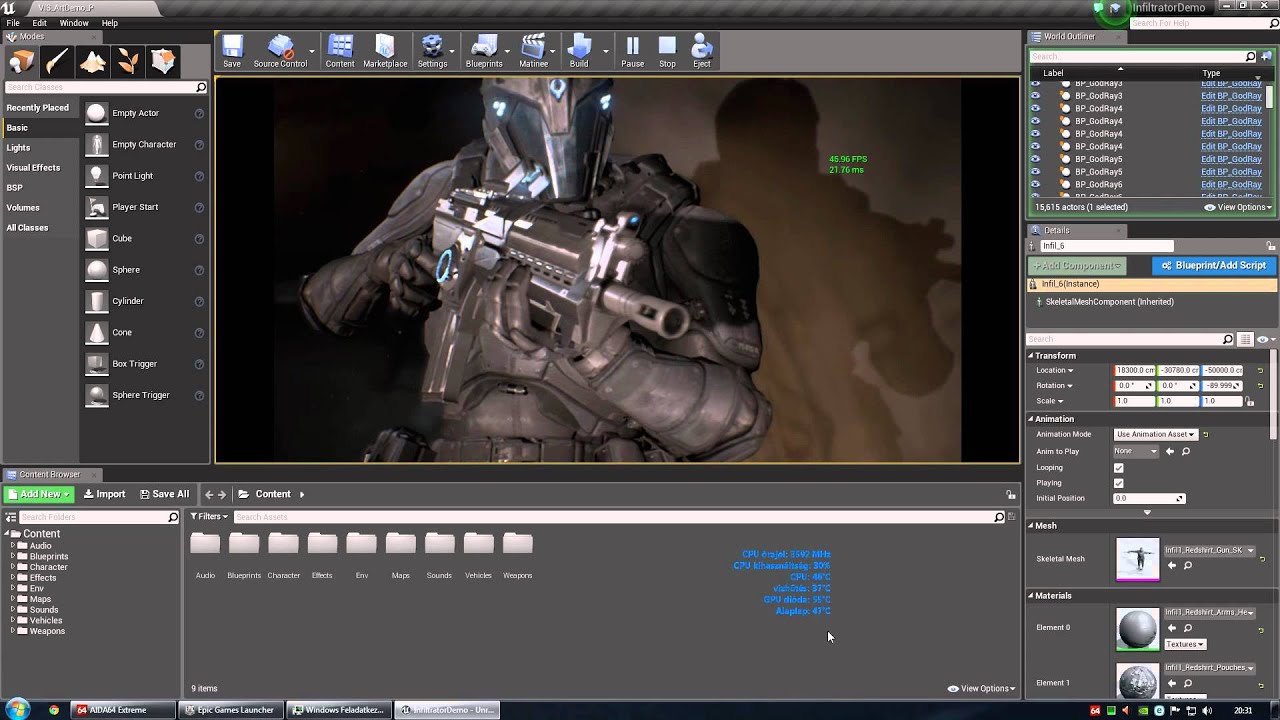Open the Details property matrix icon

(x=1245, y=339)
